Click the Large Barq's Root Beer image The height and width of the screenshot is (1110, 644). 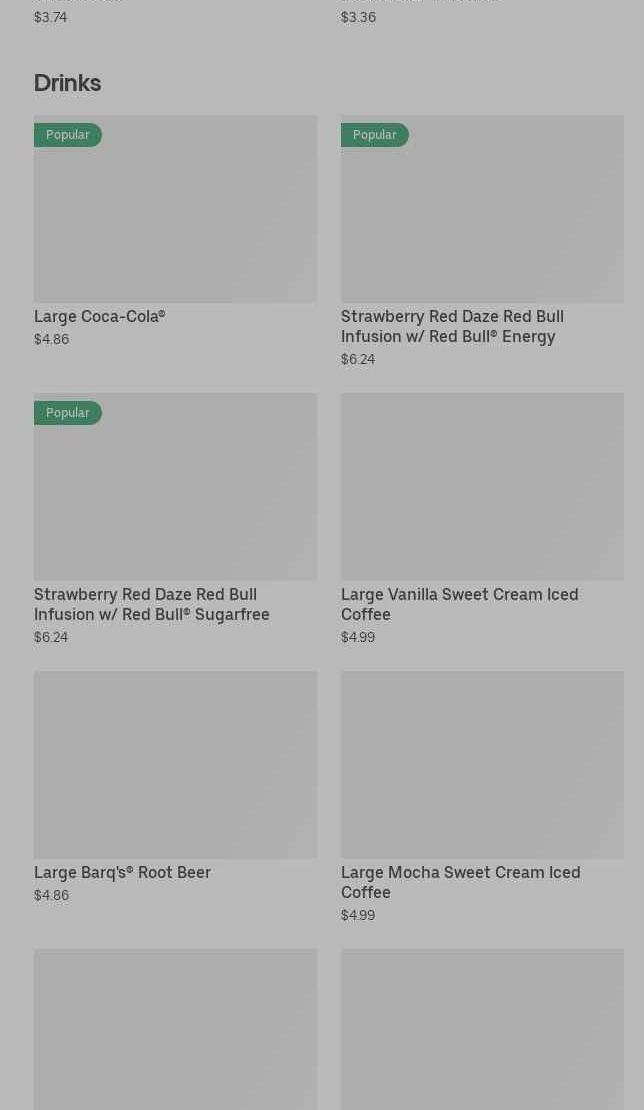pos(175,765)
